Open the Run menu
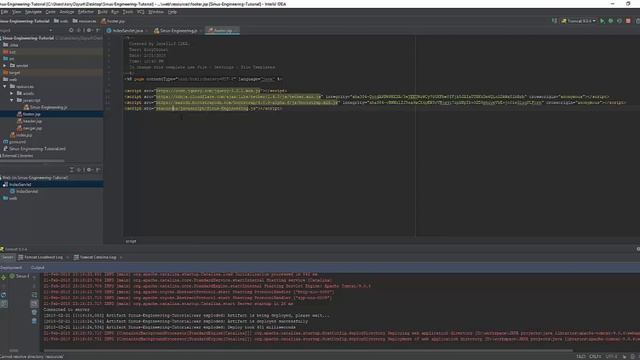Image resolution: width=640 pixels, height=360 pixels. (115, 12)
